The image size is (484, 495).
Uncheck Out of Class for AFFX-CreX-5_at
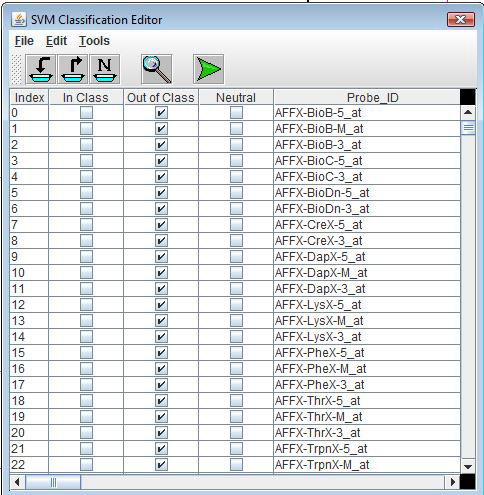tap(161, 225)
